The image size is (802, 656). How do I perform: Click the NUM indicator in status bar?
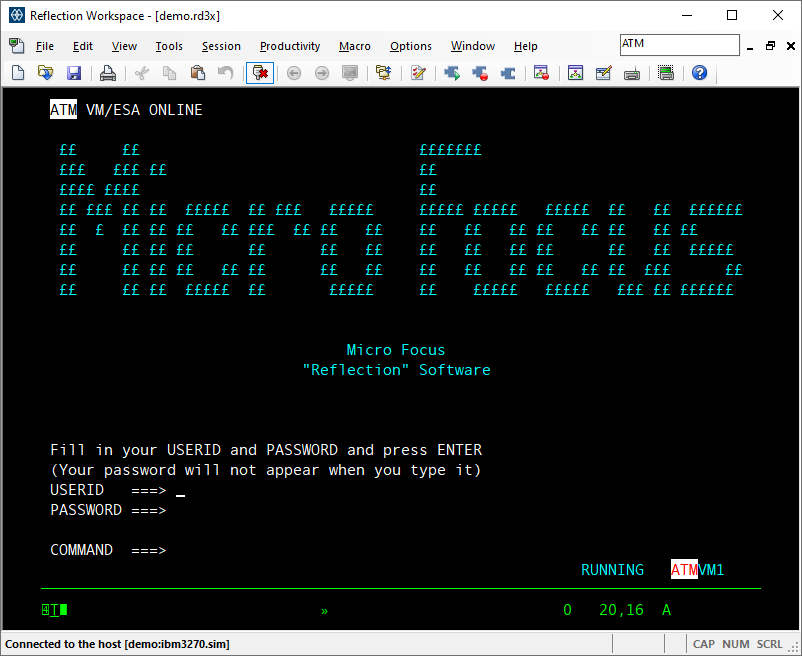[x=736, y=644]
